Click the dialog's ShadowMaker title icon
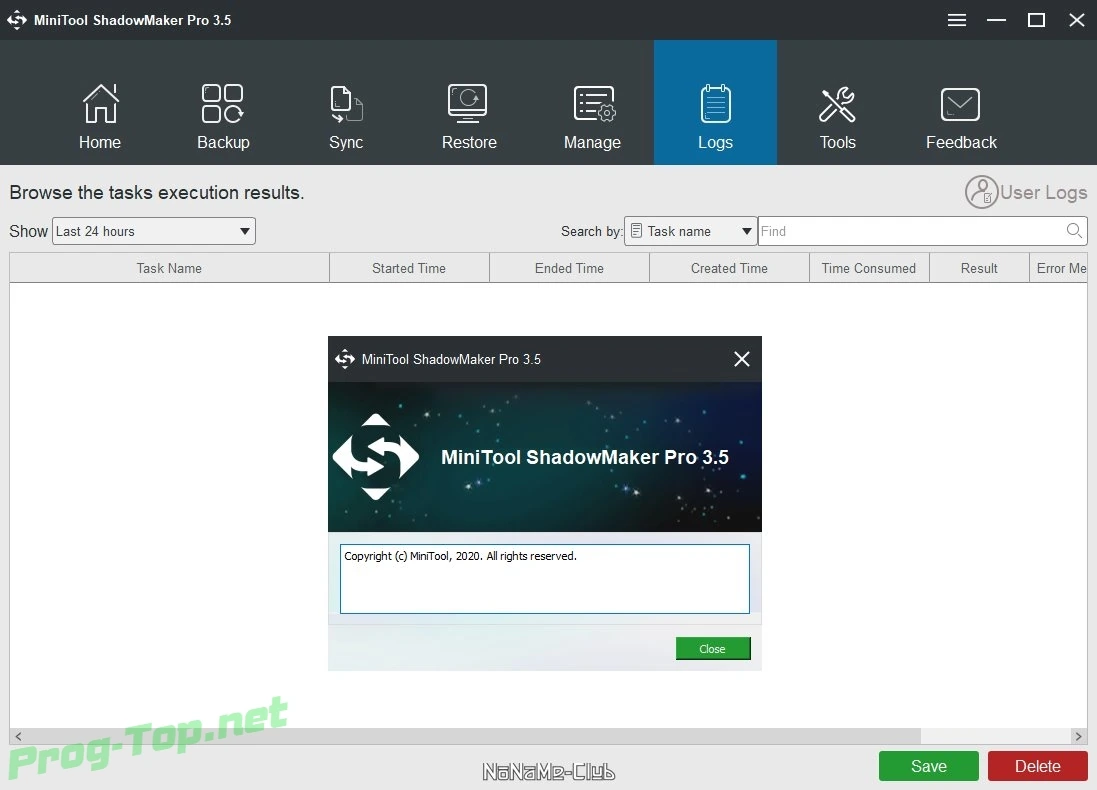The width and height of the screenshot is (1097, 790). (345, 359)
